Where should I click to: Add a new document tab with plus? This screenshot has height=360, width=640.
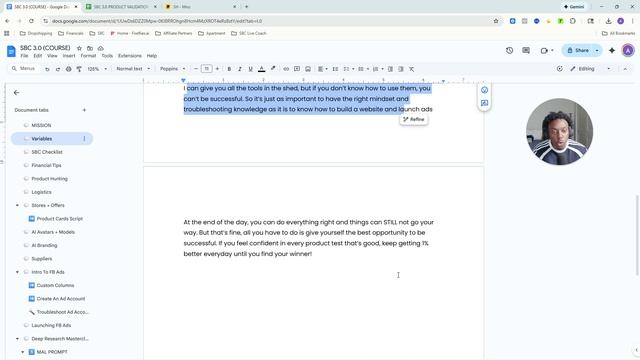84,110
